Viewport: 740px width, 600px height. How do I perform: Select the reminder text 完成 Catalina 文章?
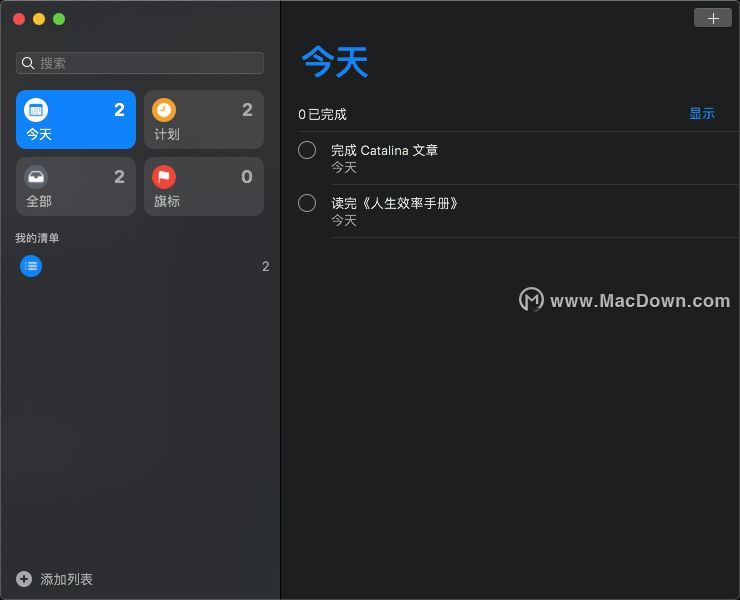pos(384,151)
